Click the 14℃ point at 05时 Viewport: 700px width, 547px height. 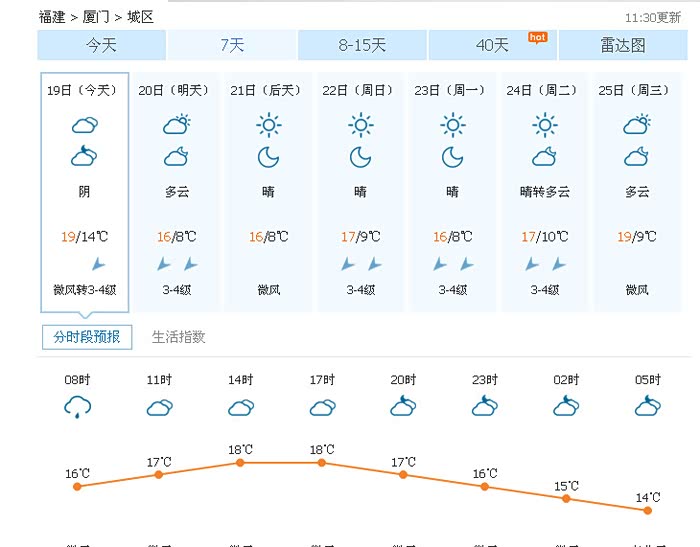(647, 510)
